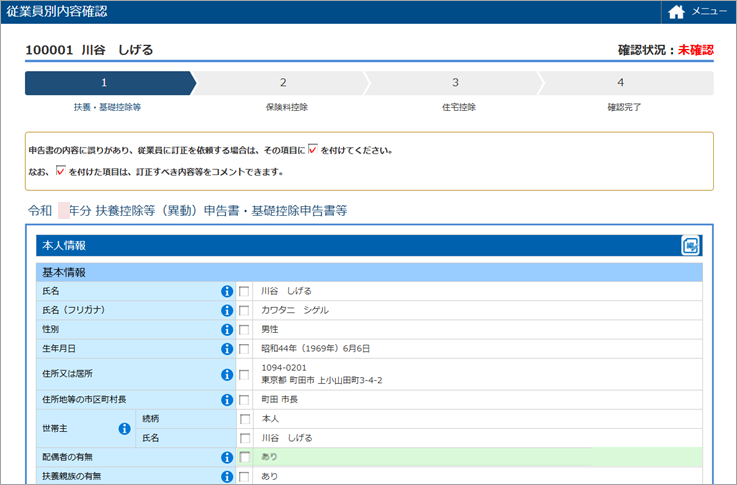Viewport: 737px width, 485px height.
Task: Go to step 1 扶養・基礎控除等
Action: tap(110, 83)
